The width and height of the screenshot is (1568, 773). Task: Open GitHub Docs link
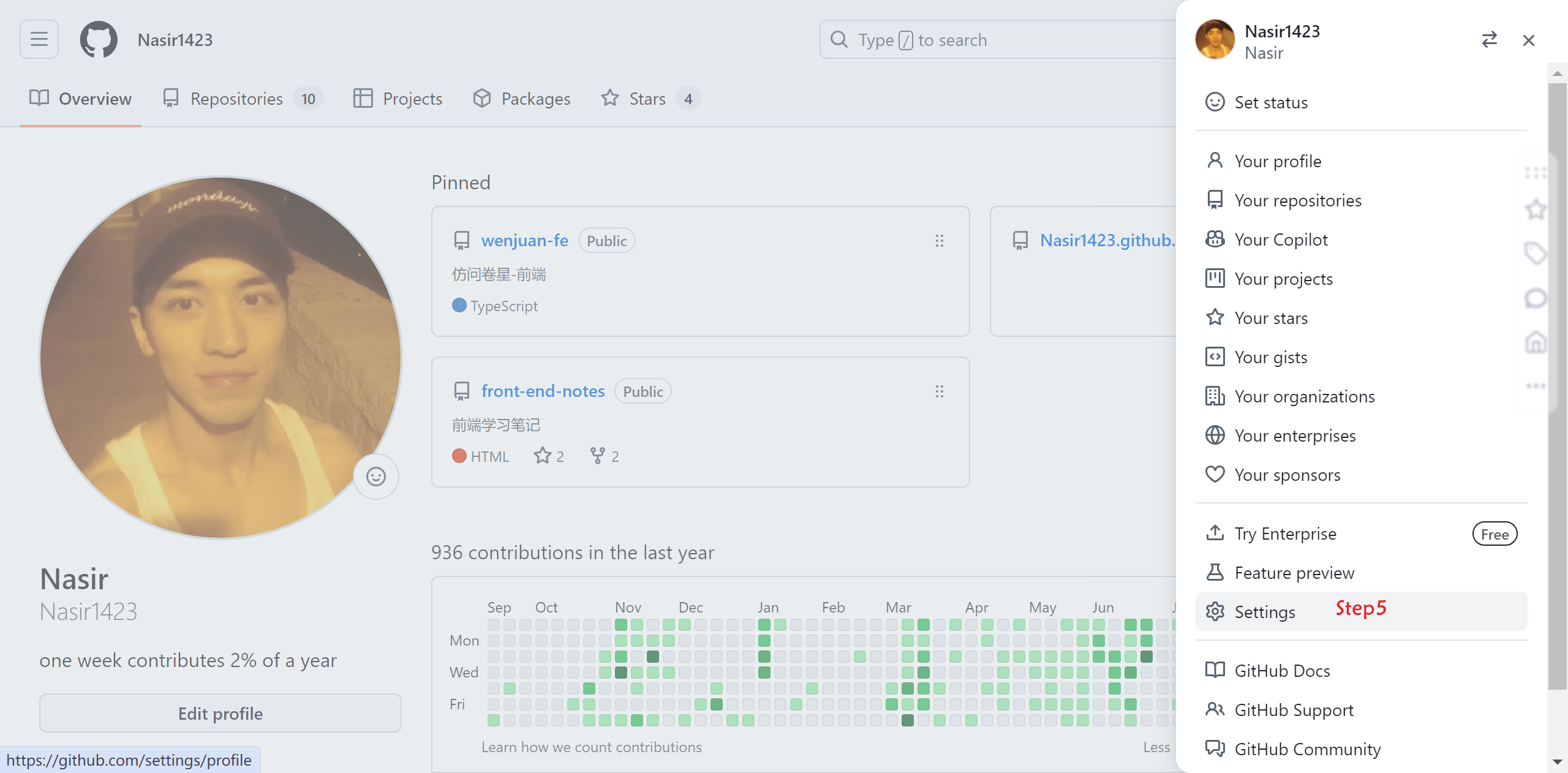coord(1361,670)
